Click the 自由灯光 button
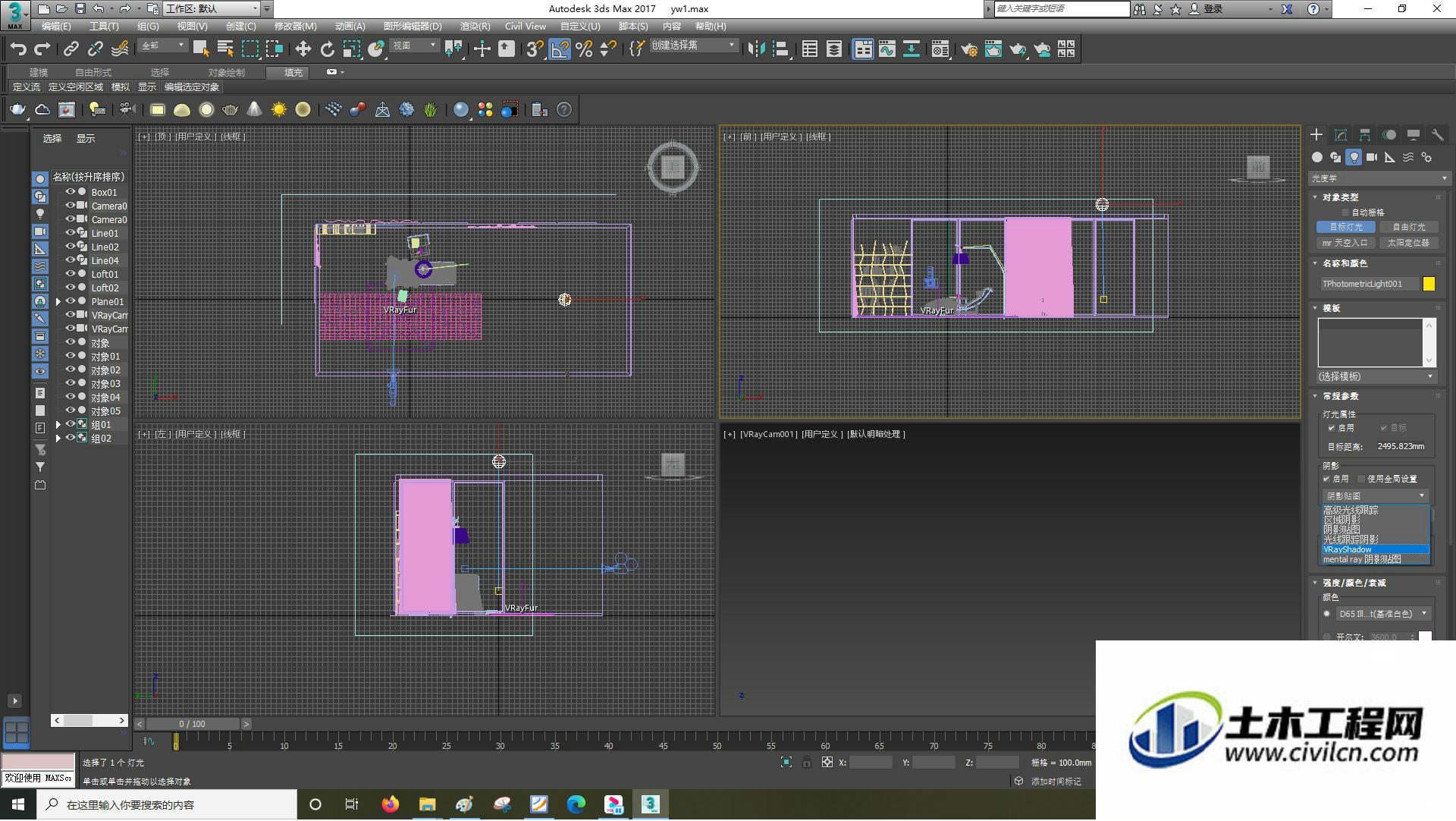Image resolution: width=1456 pixels, height=821 pixels. click(1408, 227)
